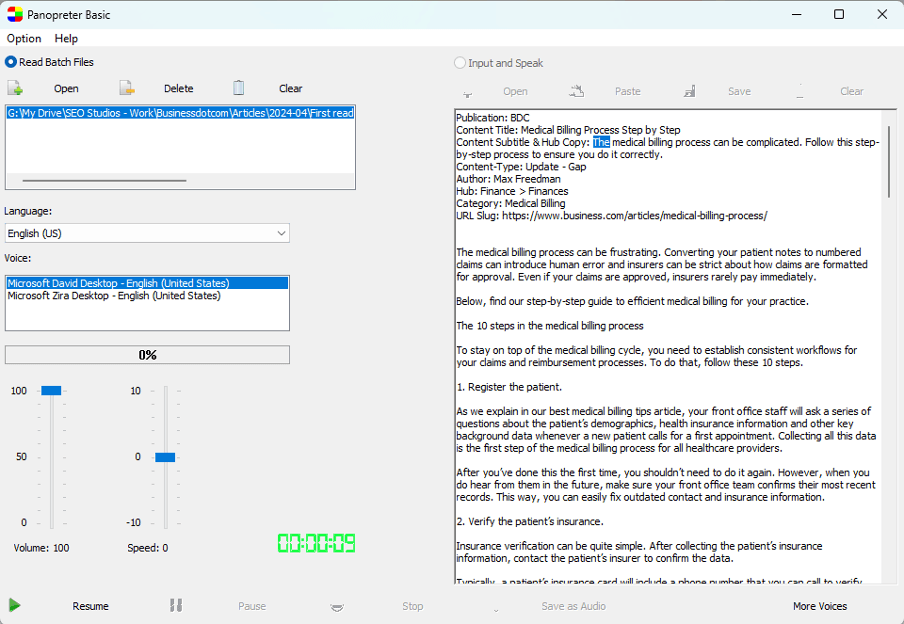Viewport: 904px width, 624px height.
Task: Set the Speed slider handle
Action: point(164,456)
